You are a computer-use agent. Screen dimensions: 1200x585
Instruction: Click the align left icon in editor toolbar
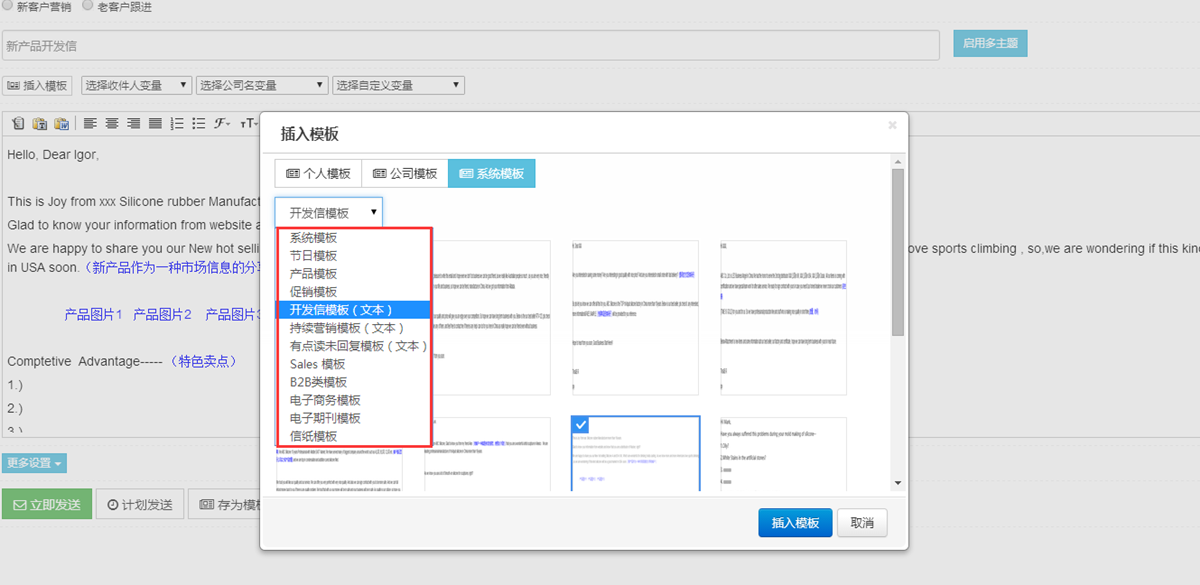click(90, 124)
